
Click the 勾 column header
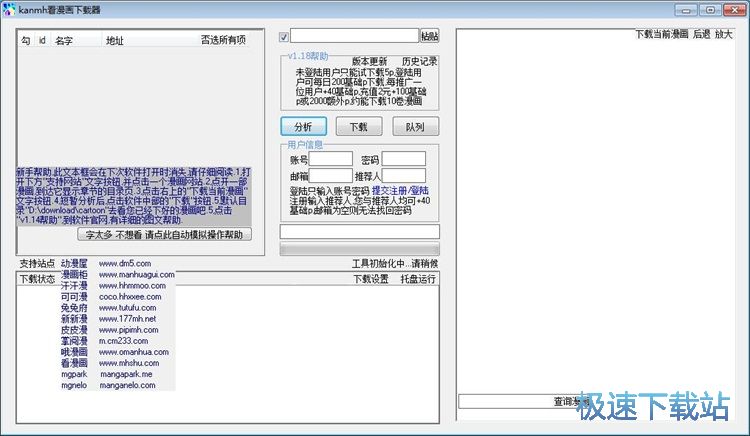coord(25,41)
